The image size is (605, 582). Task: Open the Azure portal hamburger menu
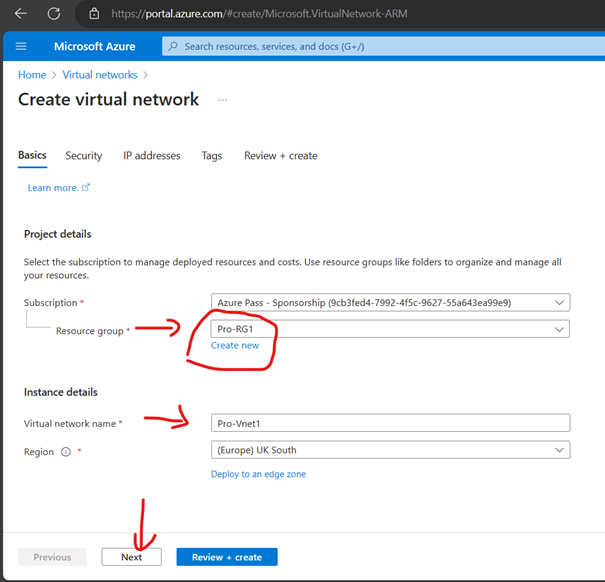point(21,46)
